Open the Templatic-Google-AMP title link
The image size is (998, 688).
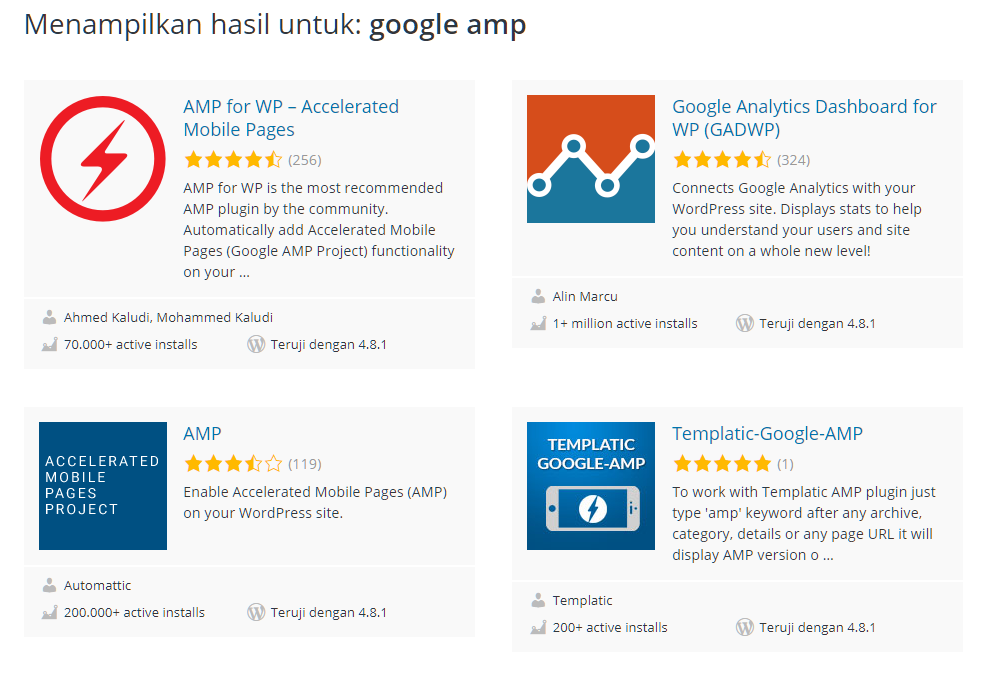[767, 433]
